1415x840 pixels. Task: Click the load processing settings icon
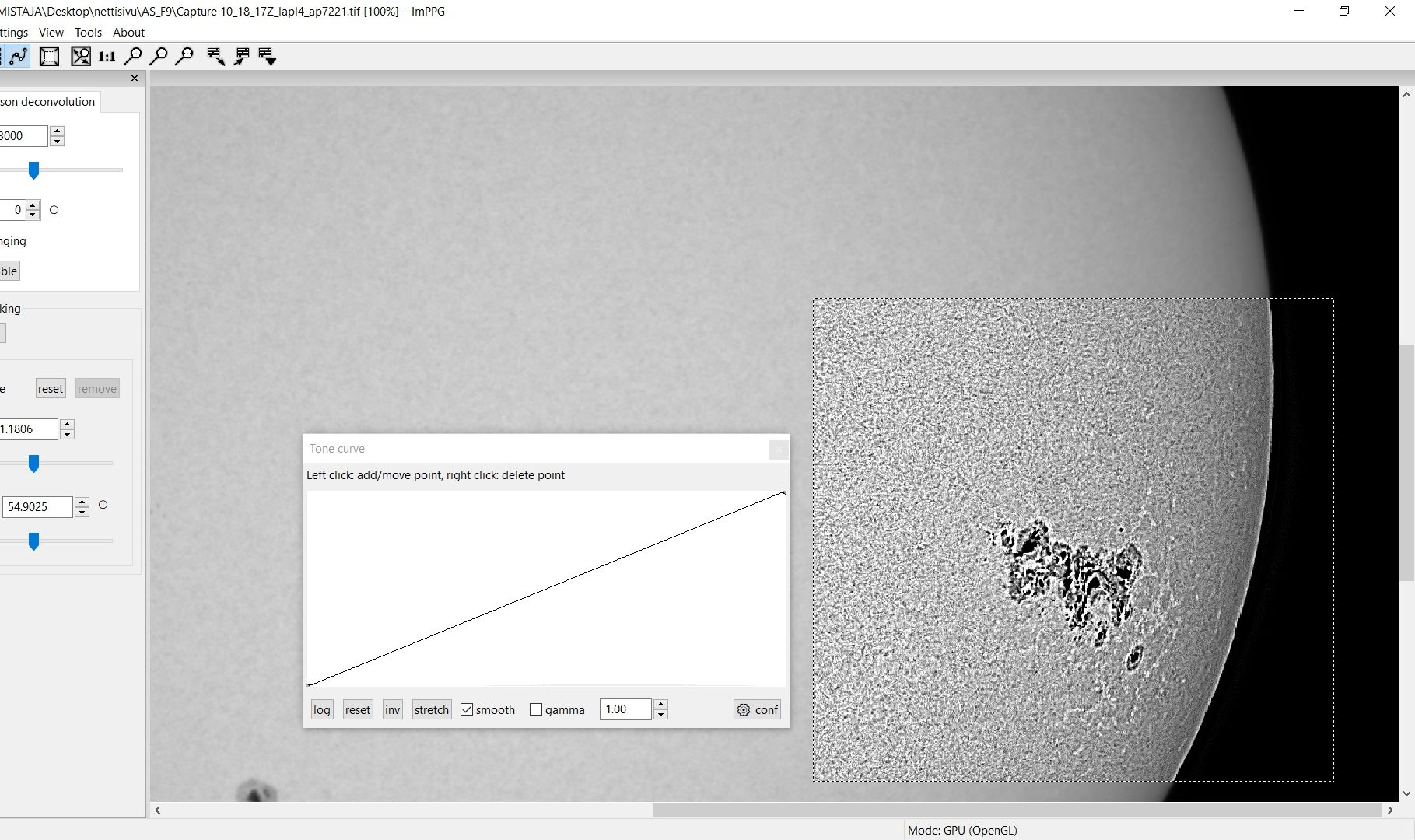(215, 56)
